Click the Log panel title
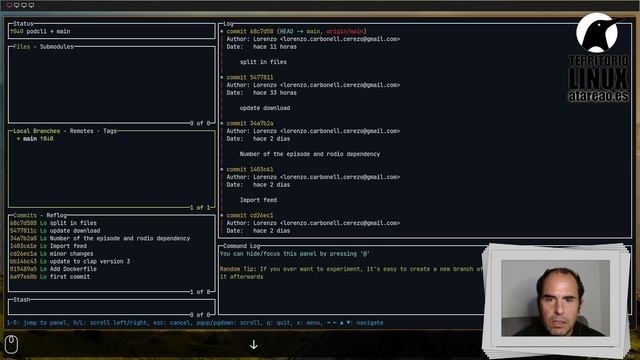 (229, 24)
